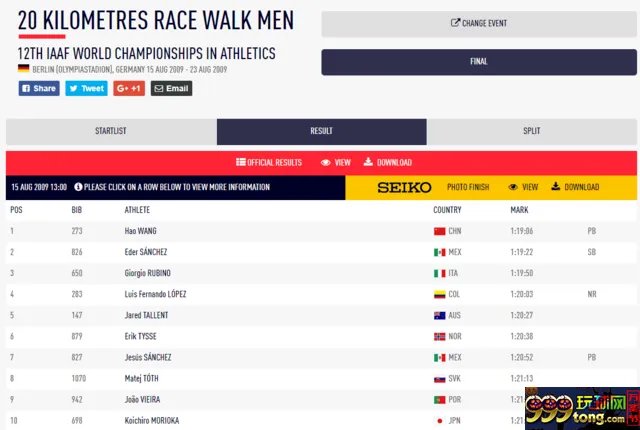Screen dimensions: 640x430
Task: Open Matej TÓTH's result row
Action: (x=321, y=379)
